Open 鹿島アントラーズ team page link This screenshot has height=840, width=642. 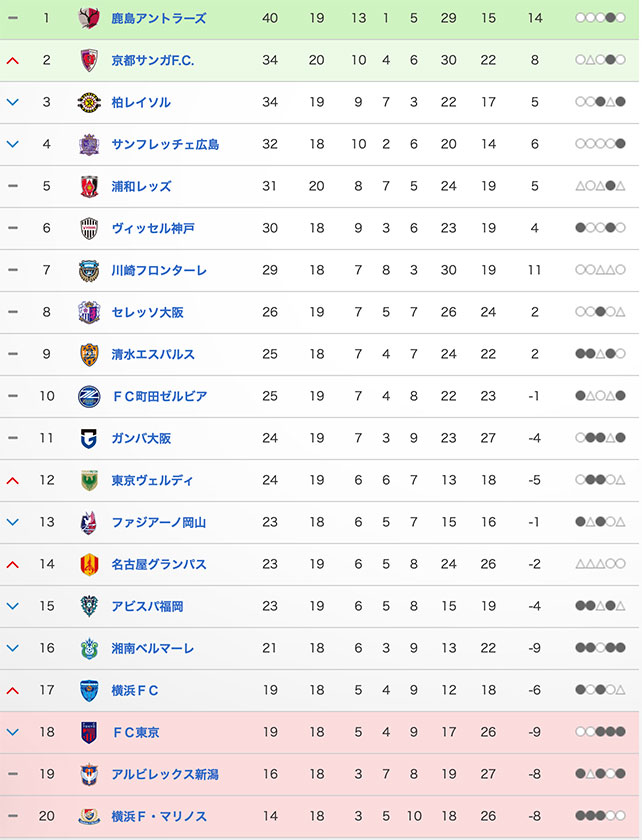tap(159, 18)
